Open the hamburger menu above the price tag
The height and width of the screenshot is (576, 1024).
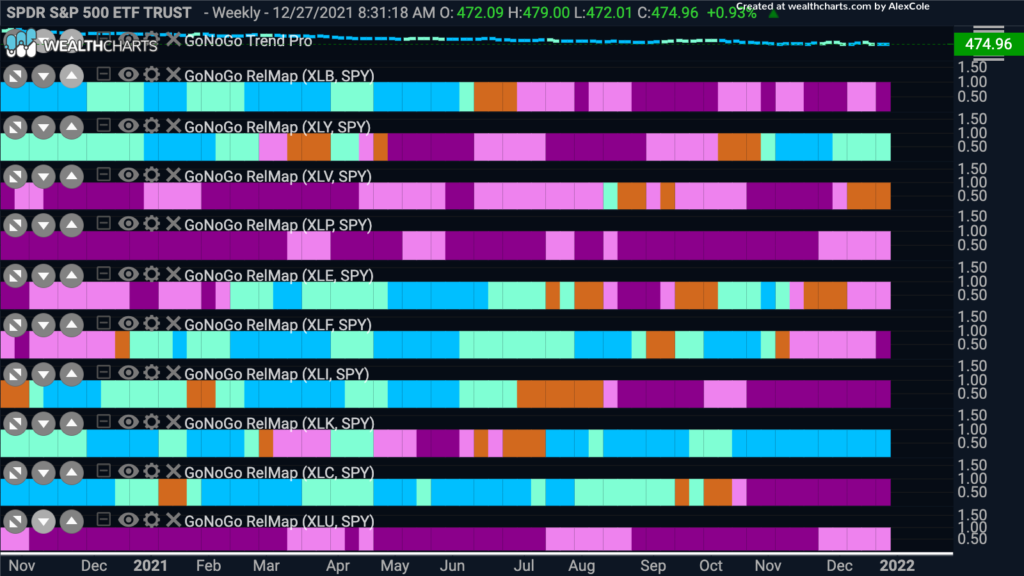pyautogui.click(x=988, y=29)
